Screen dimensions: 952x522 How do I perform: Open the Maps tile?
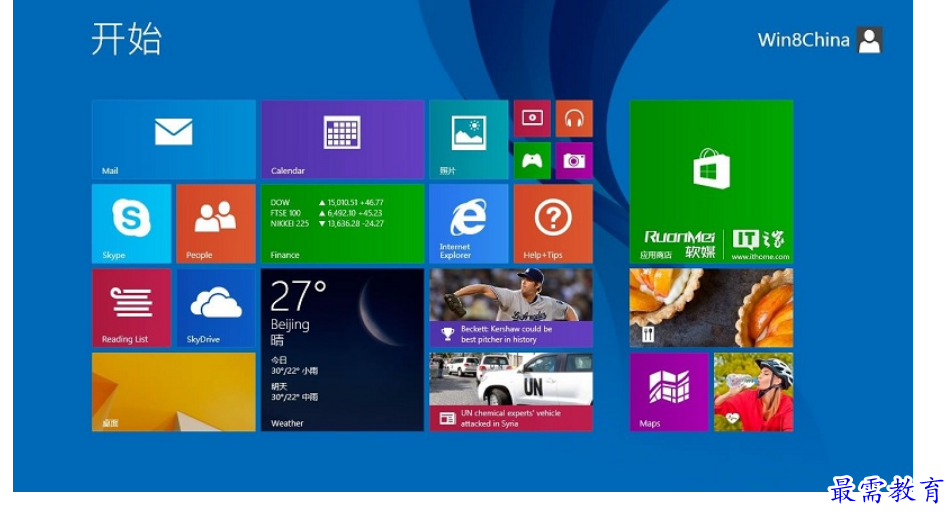pos(669,392)
